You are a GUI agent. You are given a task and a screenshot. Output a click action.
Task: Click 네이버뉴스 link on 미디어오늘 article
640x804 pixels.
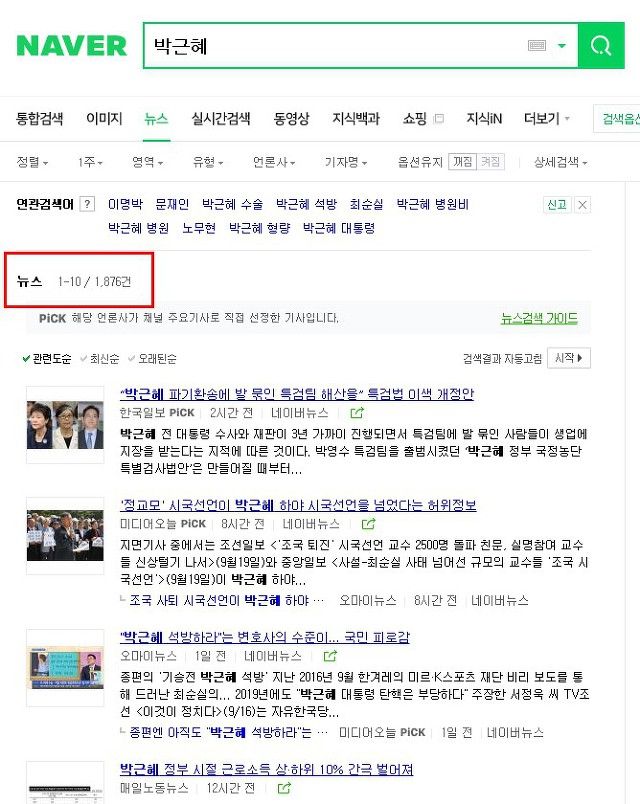click(x=311, y=524)
